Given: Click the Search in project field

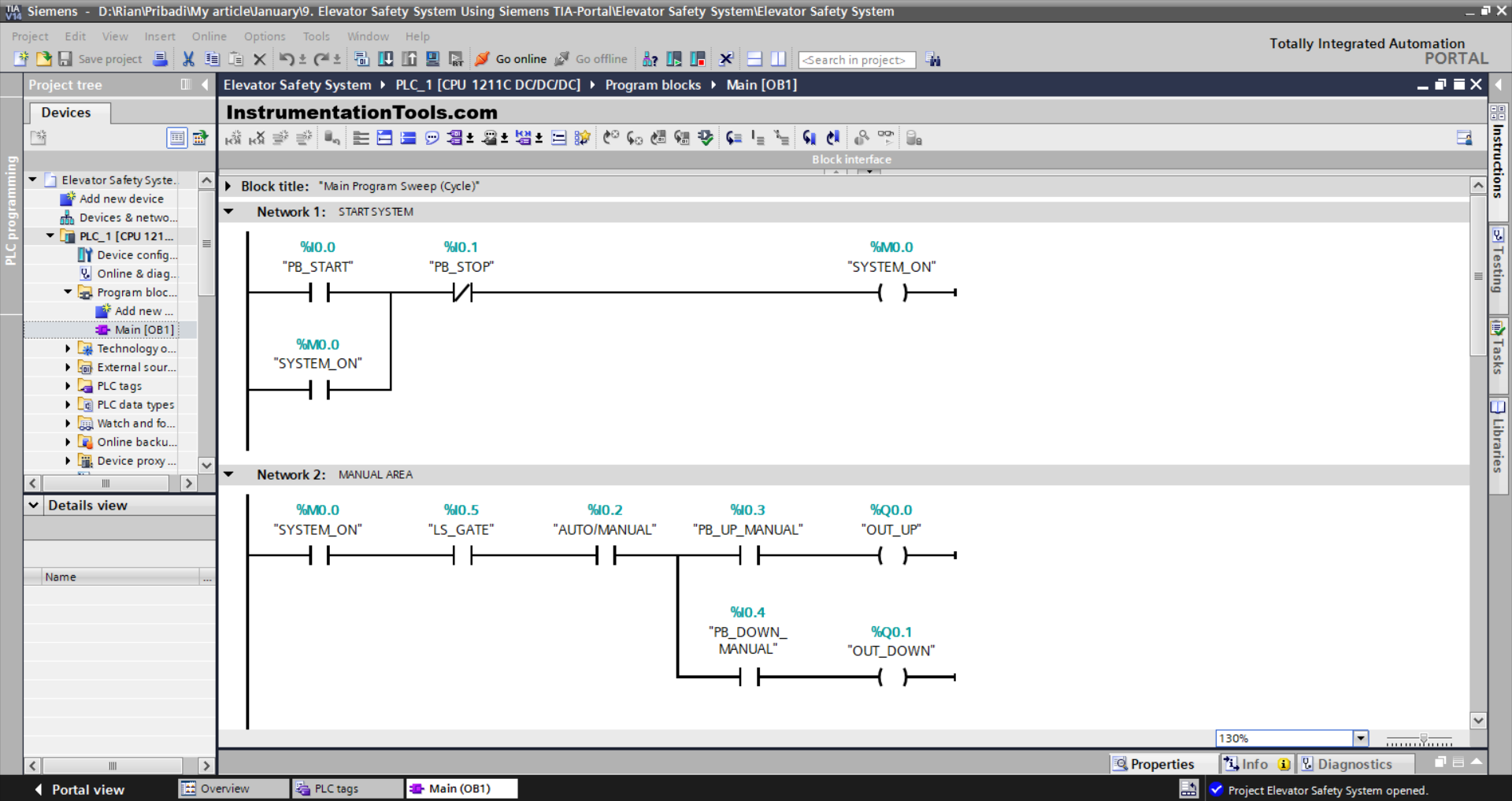Looking at the screenshot, I should 857,60.
